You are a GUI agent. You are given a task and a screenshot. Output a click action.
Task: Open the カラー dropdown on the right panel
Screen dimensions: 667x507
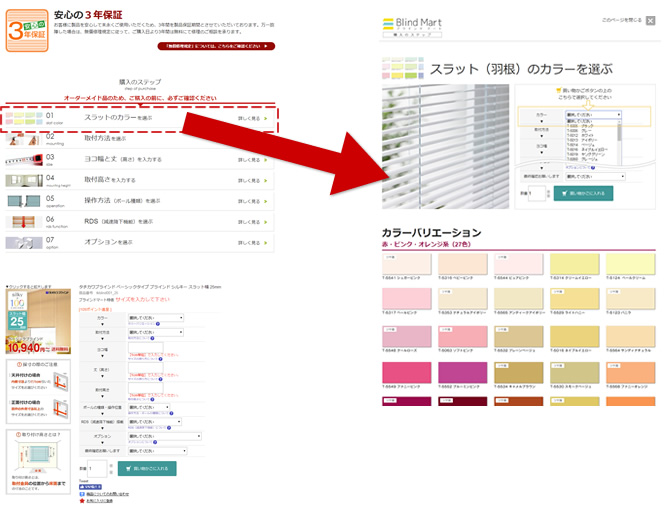pos(594,115)
